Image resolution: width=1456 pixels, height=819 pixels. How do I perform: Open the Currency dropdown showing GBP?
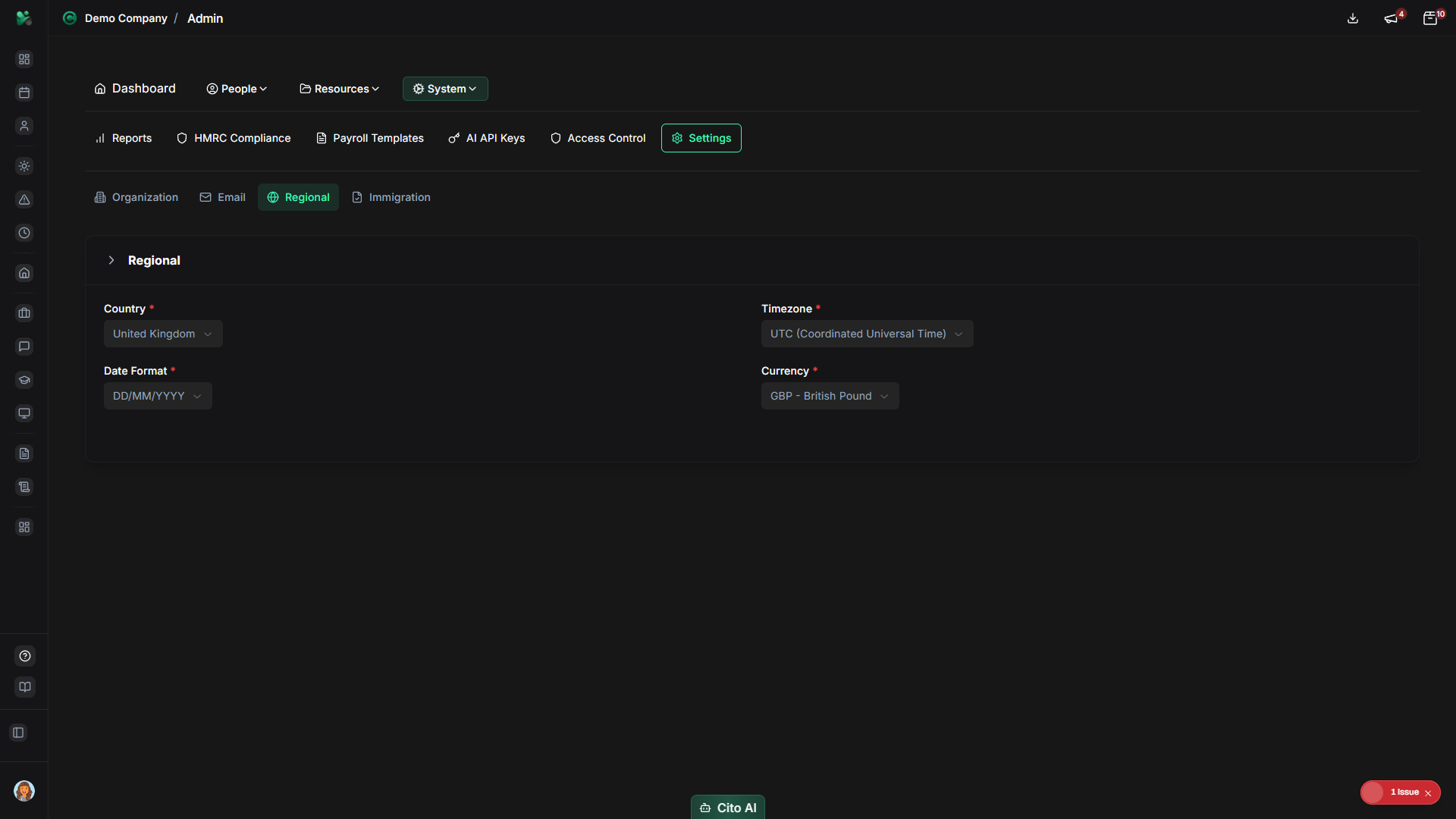tap(830, 395)
